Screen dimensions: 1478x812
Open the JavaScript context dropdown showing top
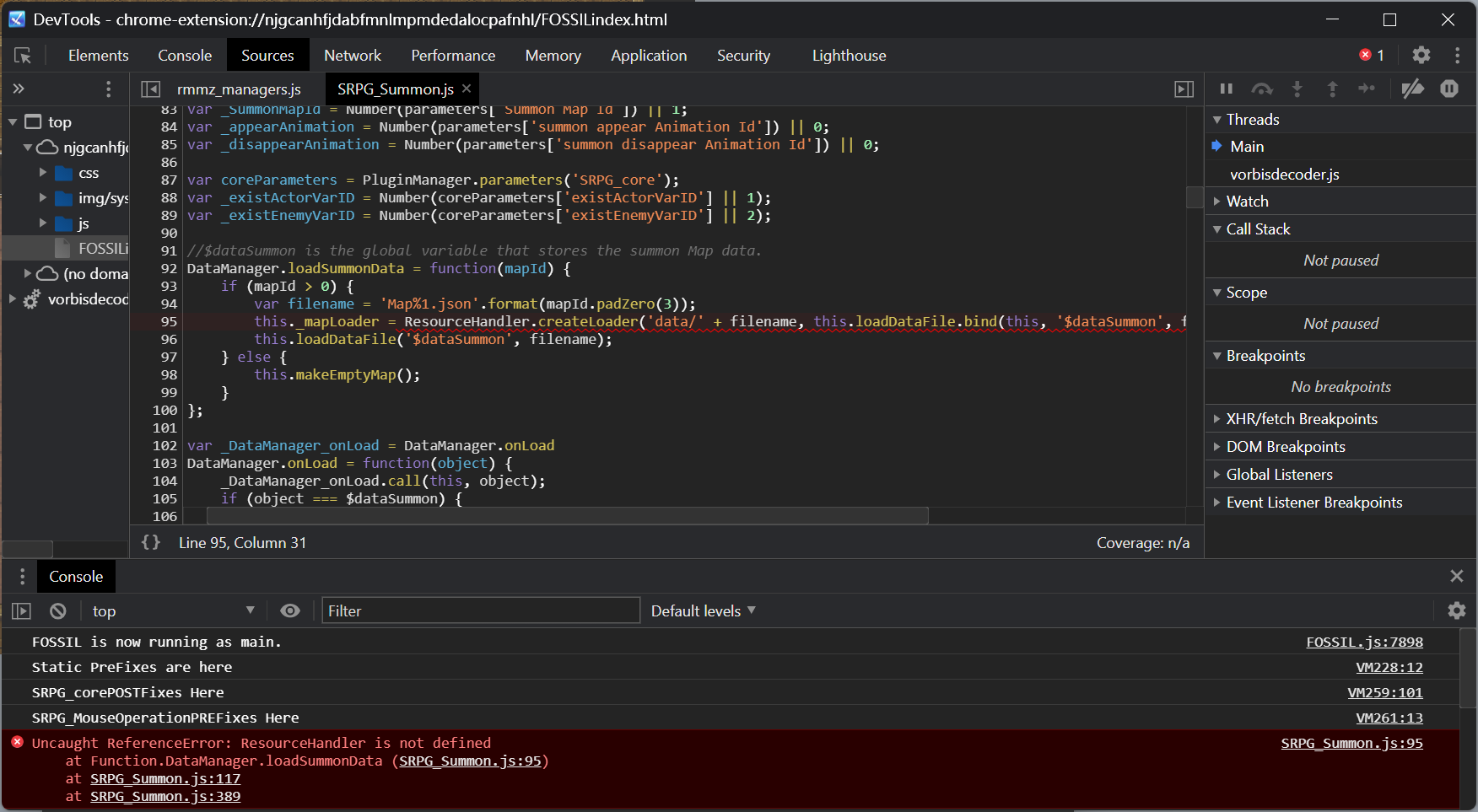[x=173, y=610]
